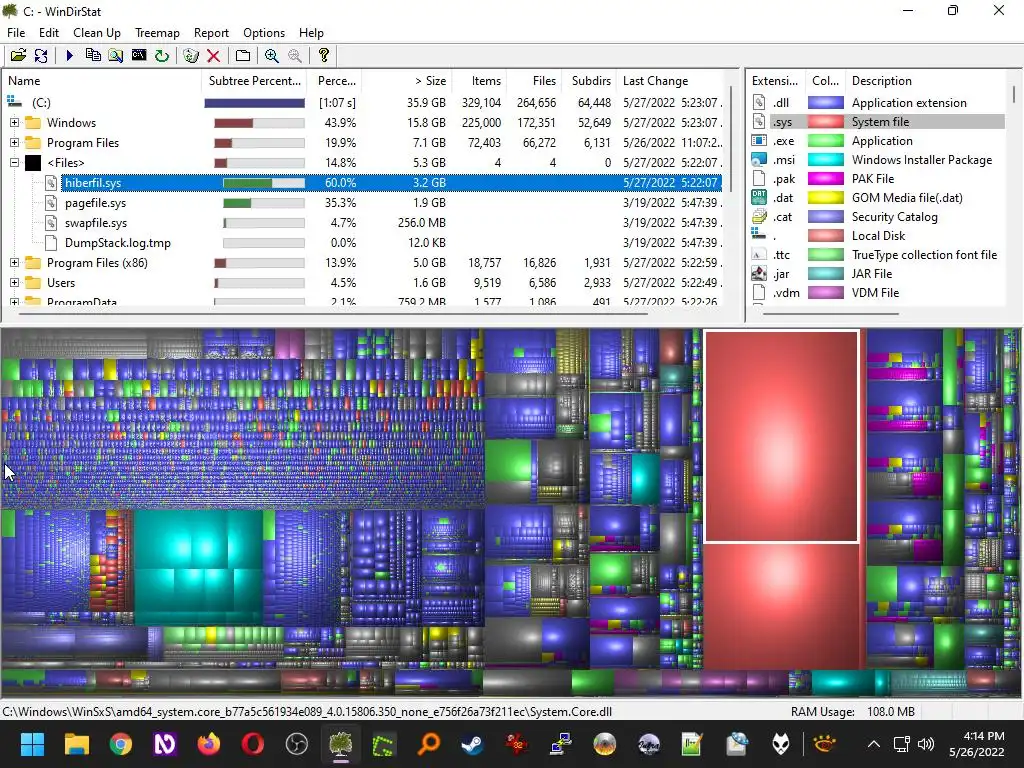The width and height of the screenshot is (1024, 768).
Task: Click the WinDirStat tree icon on taskbar
Action: click(x=340, y=743)
